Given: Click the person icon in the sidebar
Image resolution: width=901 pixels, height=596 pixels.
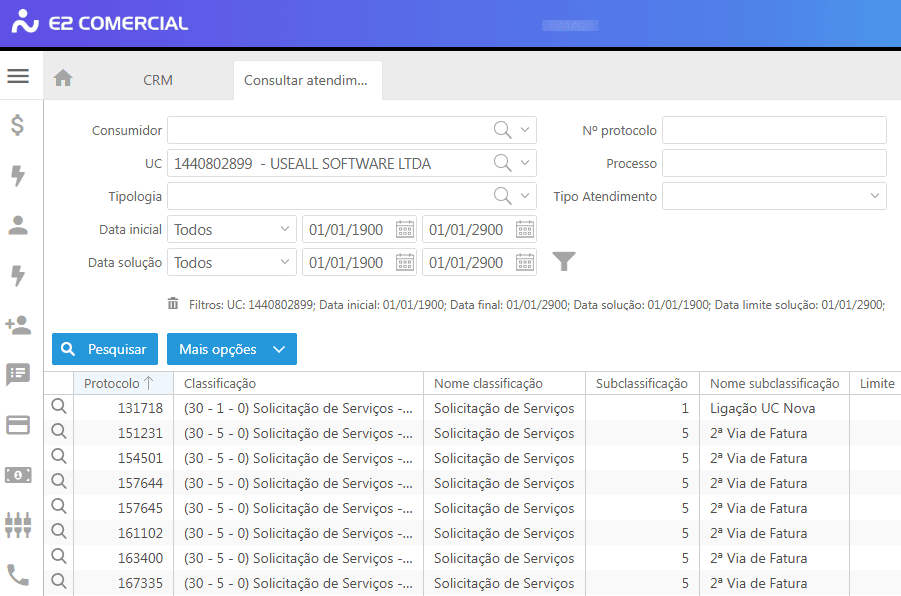Looking at the screenshot, I should click(x=18, y=225).
